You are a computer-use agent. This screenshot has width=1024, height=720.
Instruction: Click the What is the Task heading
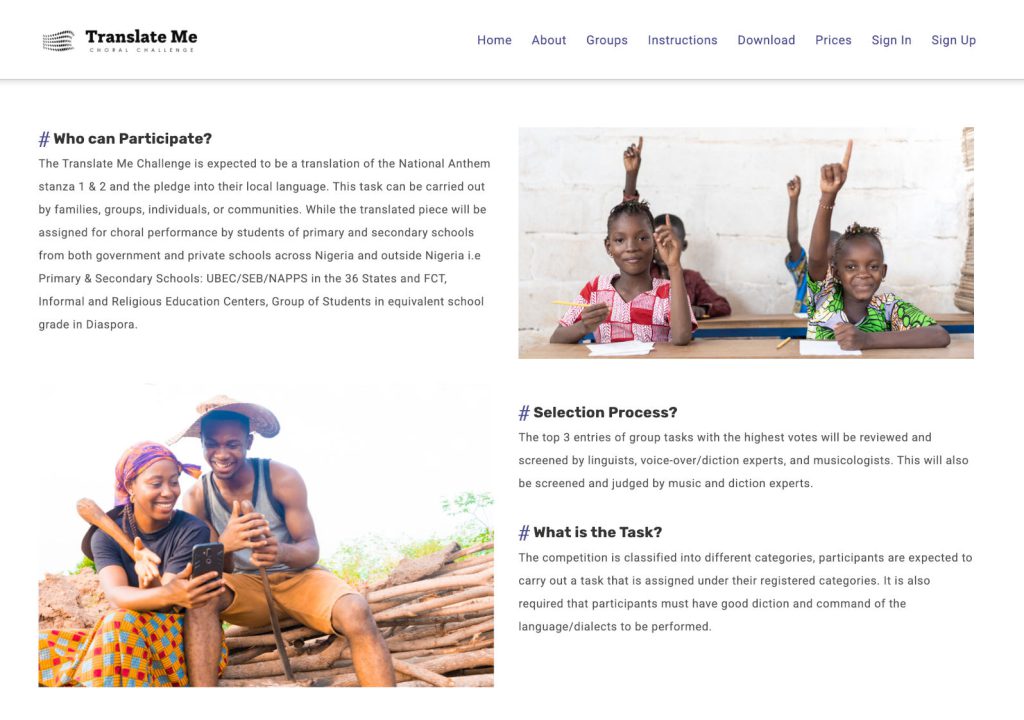[x=597, y=533]
